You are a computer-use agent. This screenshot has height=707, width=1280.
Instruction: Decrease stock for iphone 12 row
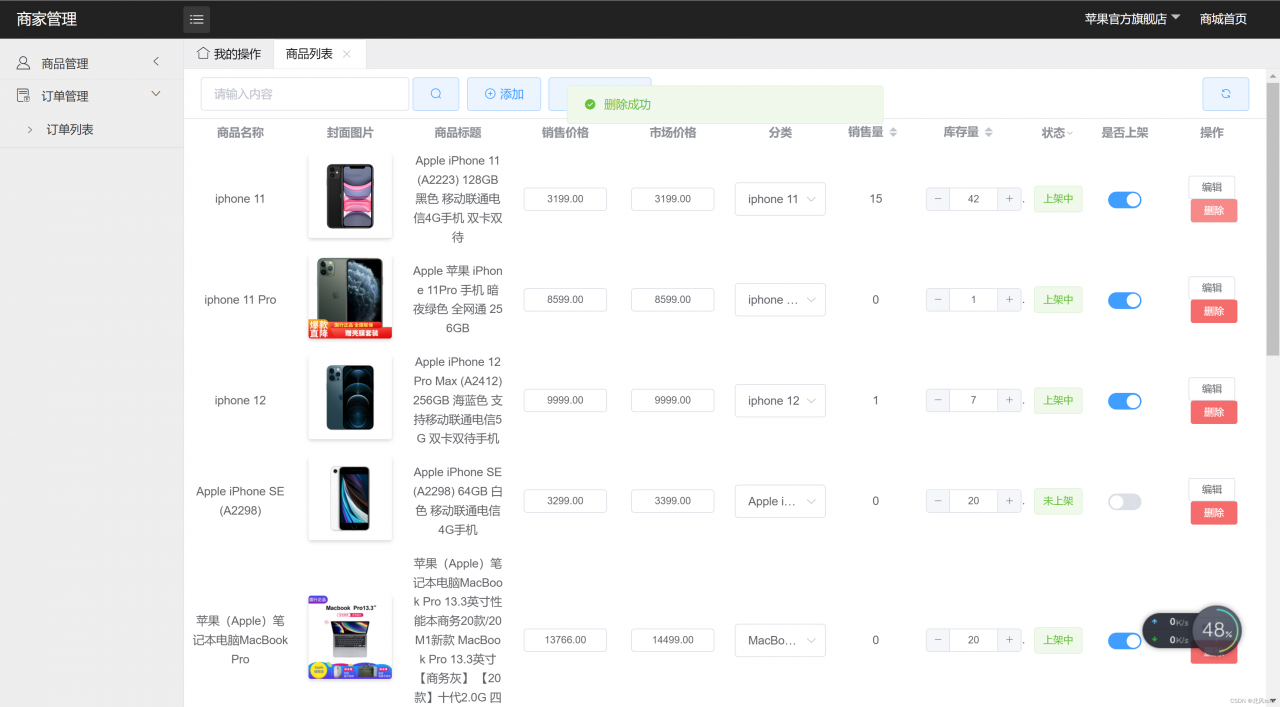938,400
